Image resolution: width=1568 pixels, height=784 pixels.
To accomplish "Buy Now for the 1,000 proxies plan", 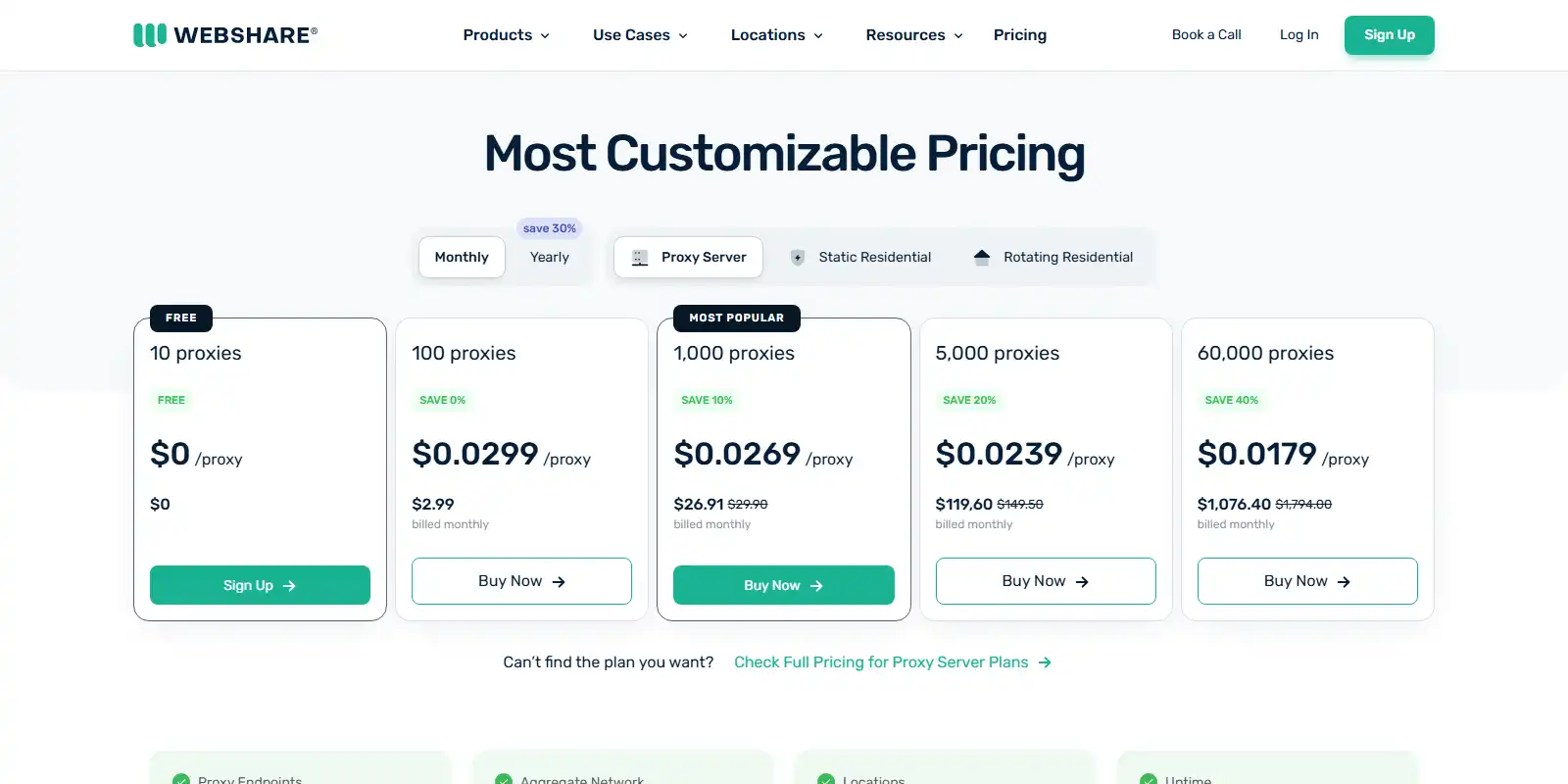I will [784, 585].
